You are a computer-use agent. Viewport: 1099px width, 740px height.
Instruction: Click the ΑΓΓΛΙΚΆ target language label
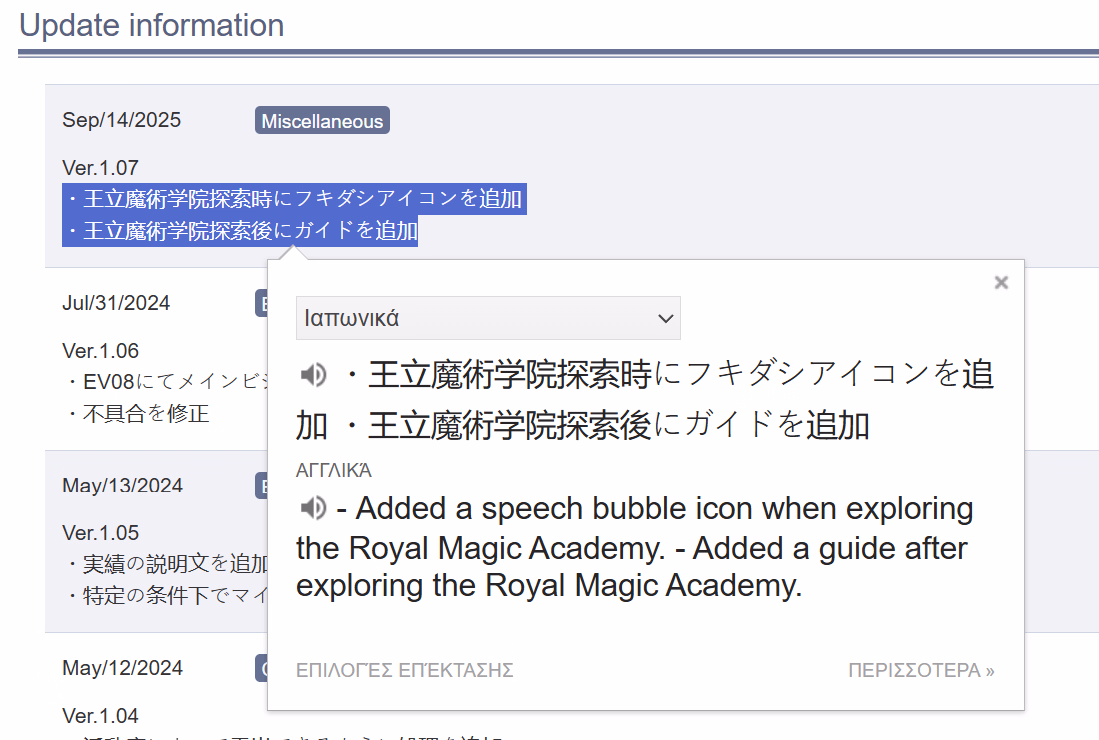(334, 471)
